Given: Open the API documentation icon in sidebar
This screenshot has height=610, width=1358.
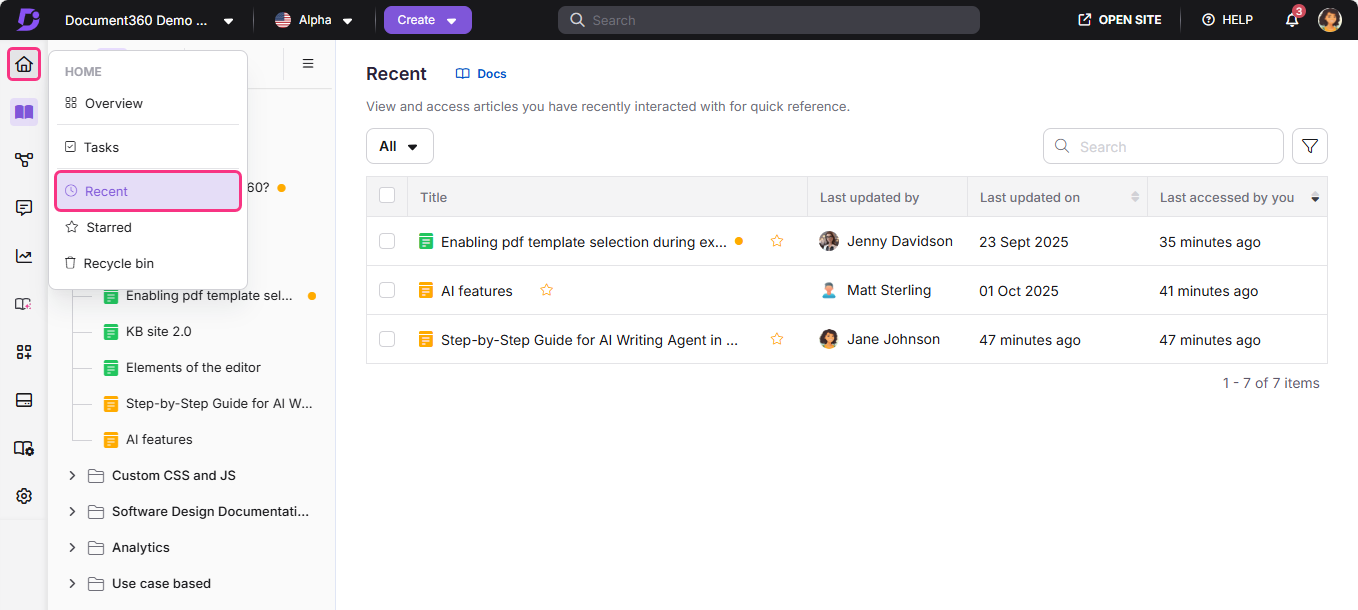Looking at the screenshot, I should click(x=24, y=447).
